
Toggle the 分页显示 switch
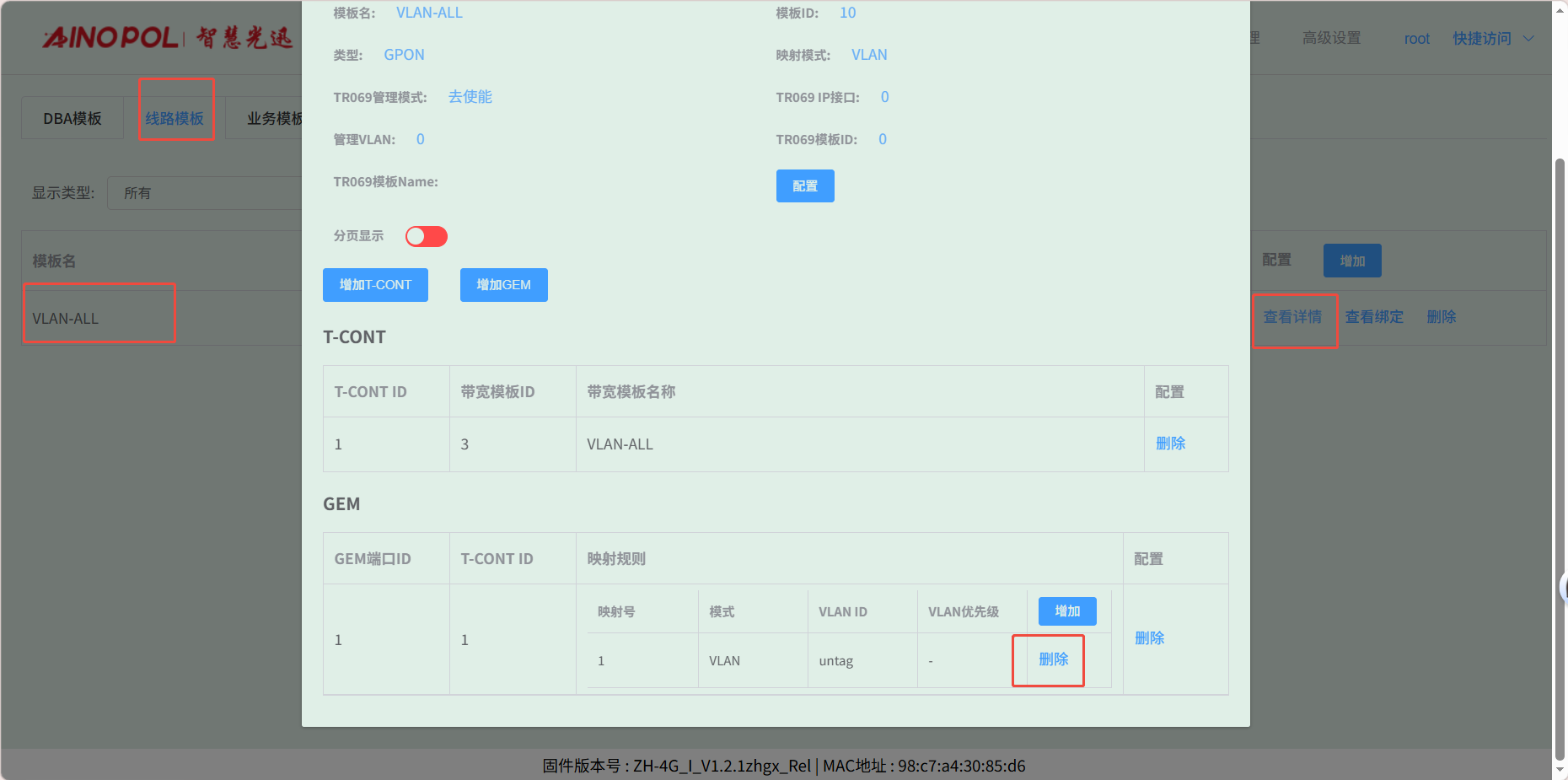[426, 236]
